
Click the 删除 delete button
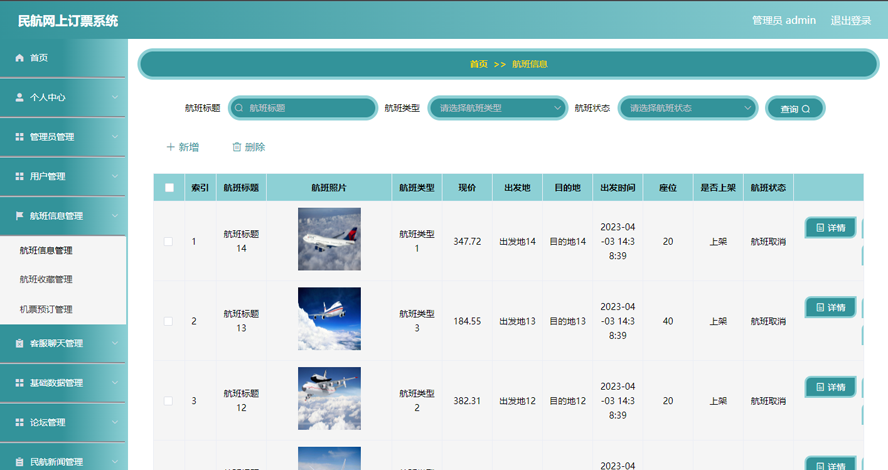point(249,147)
